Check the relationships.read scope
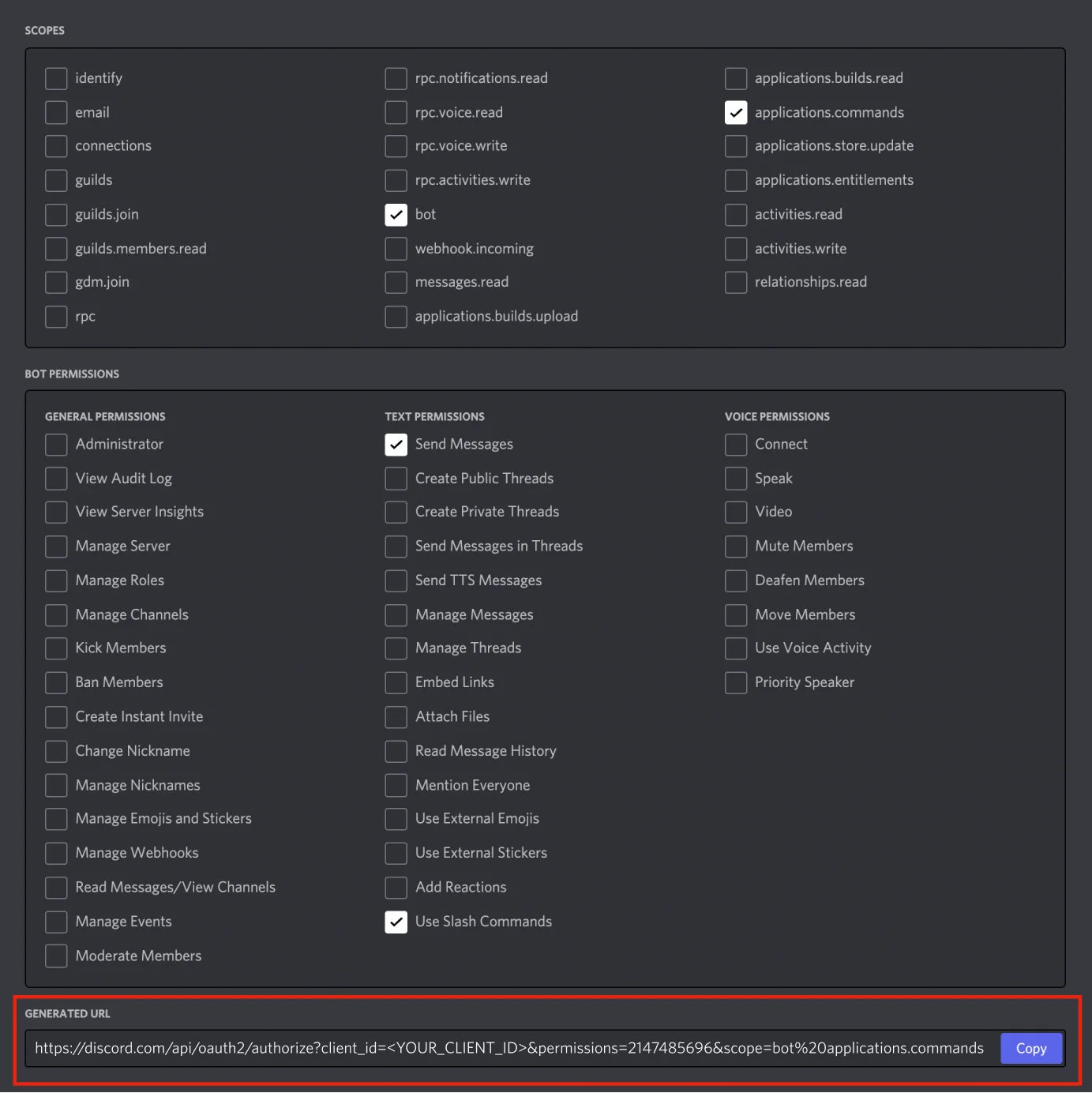The image size is (1092, 1093). 735,282
